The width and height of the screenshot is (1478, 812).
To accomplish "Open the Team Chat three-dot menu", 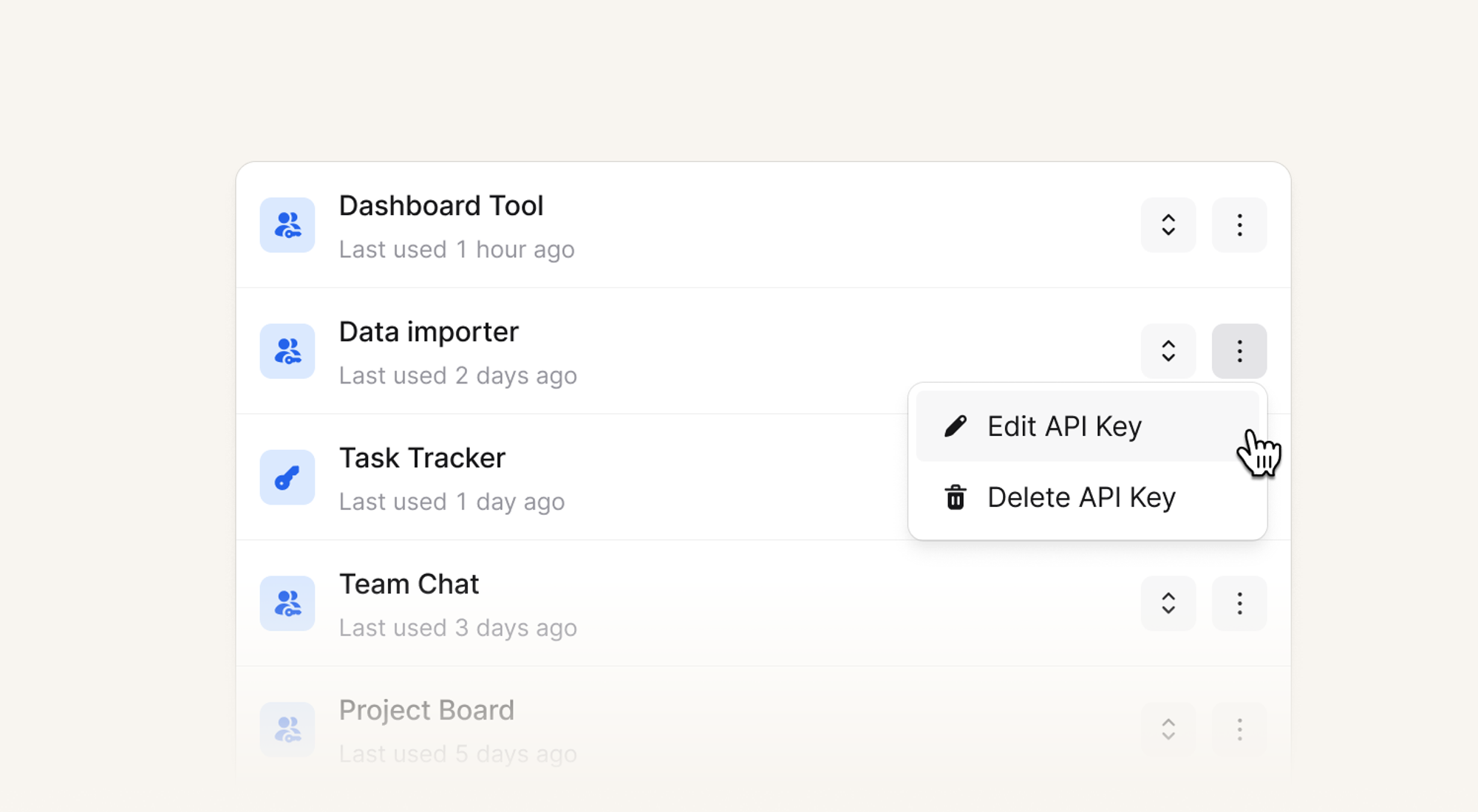I will pyautogui.click(x=1239, y=604).
